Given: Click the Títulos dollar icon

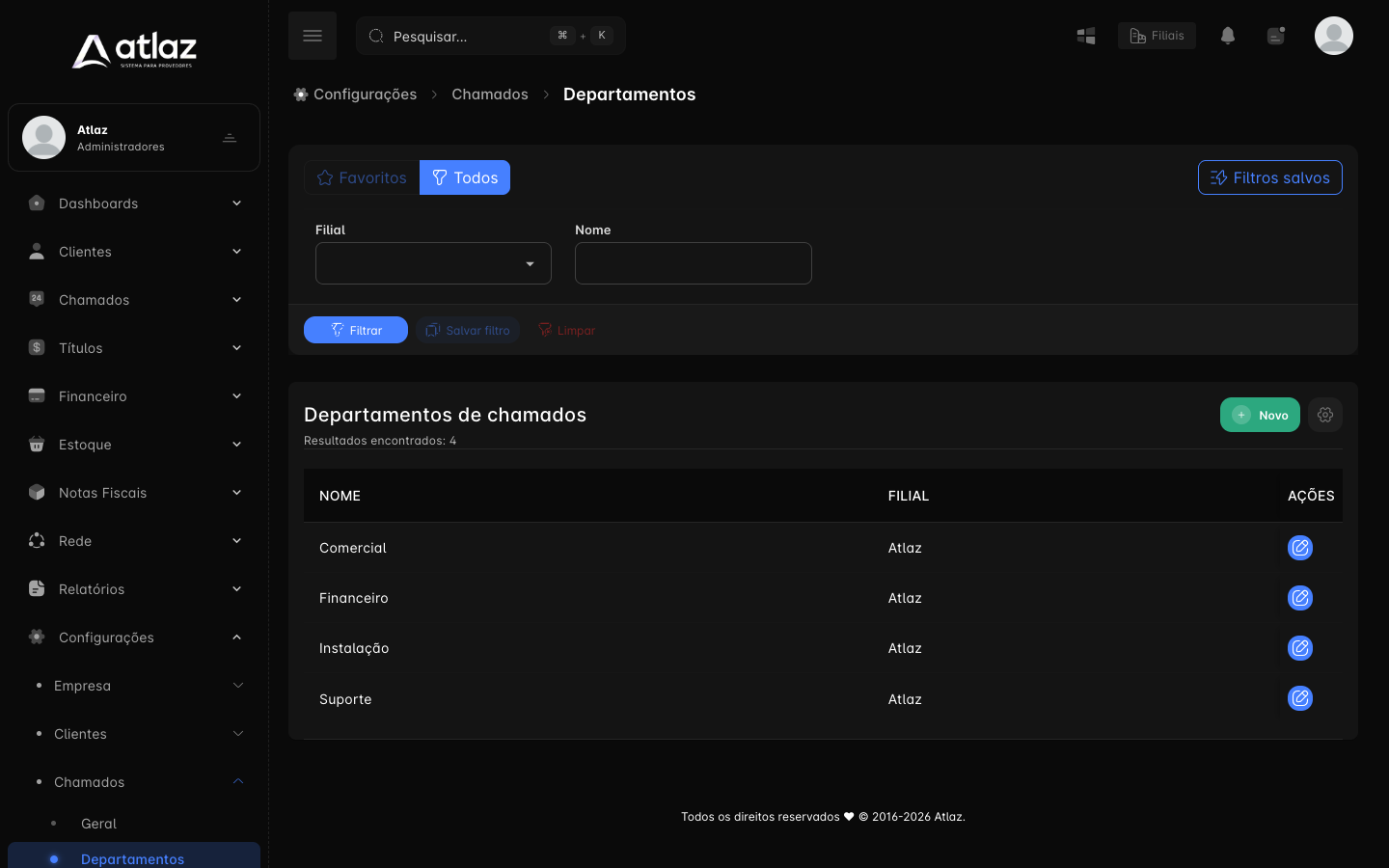Looking at the screenshot, I should (x=37, y=347).
